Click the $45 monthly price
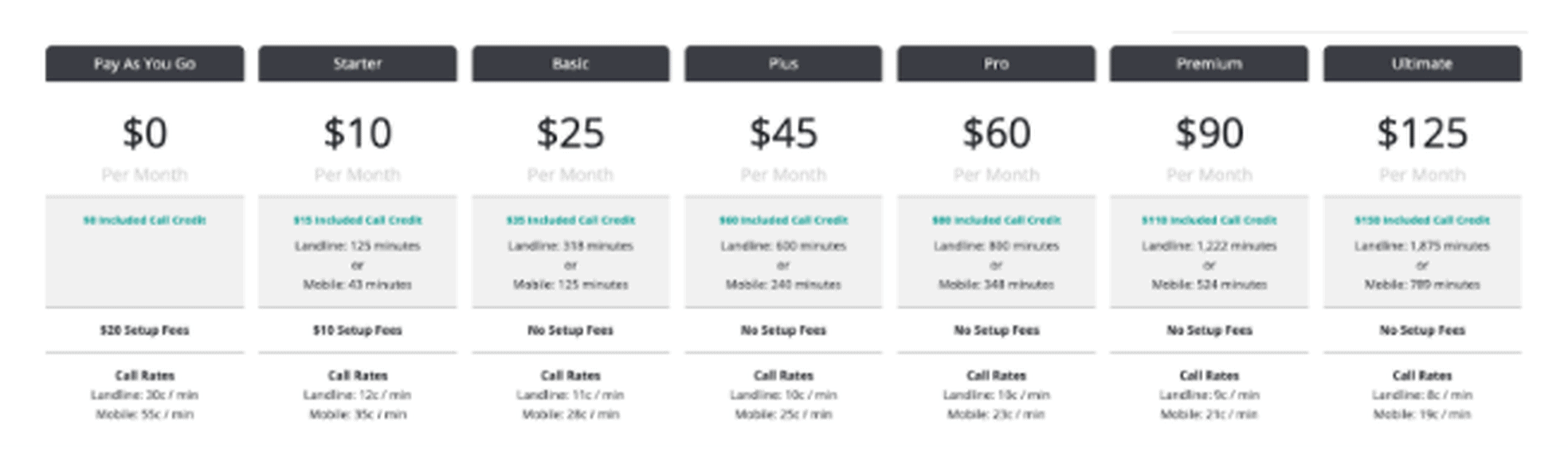Screen dimensions: 1568x476 pos(783,133)
